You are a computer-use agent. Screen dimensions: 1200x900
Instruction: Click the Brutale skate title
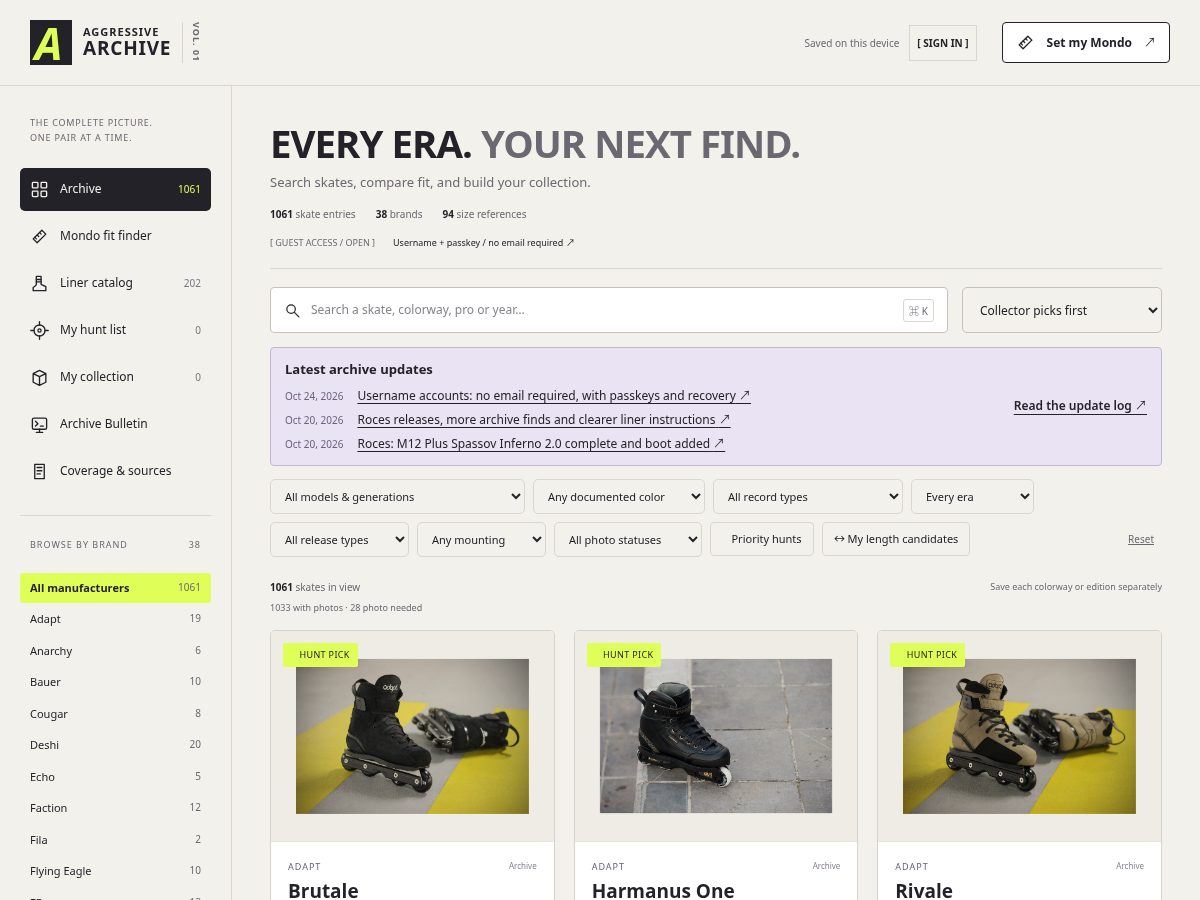click(x=323, y=889)
